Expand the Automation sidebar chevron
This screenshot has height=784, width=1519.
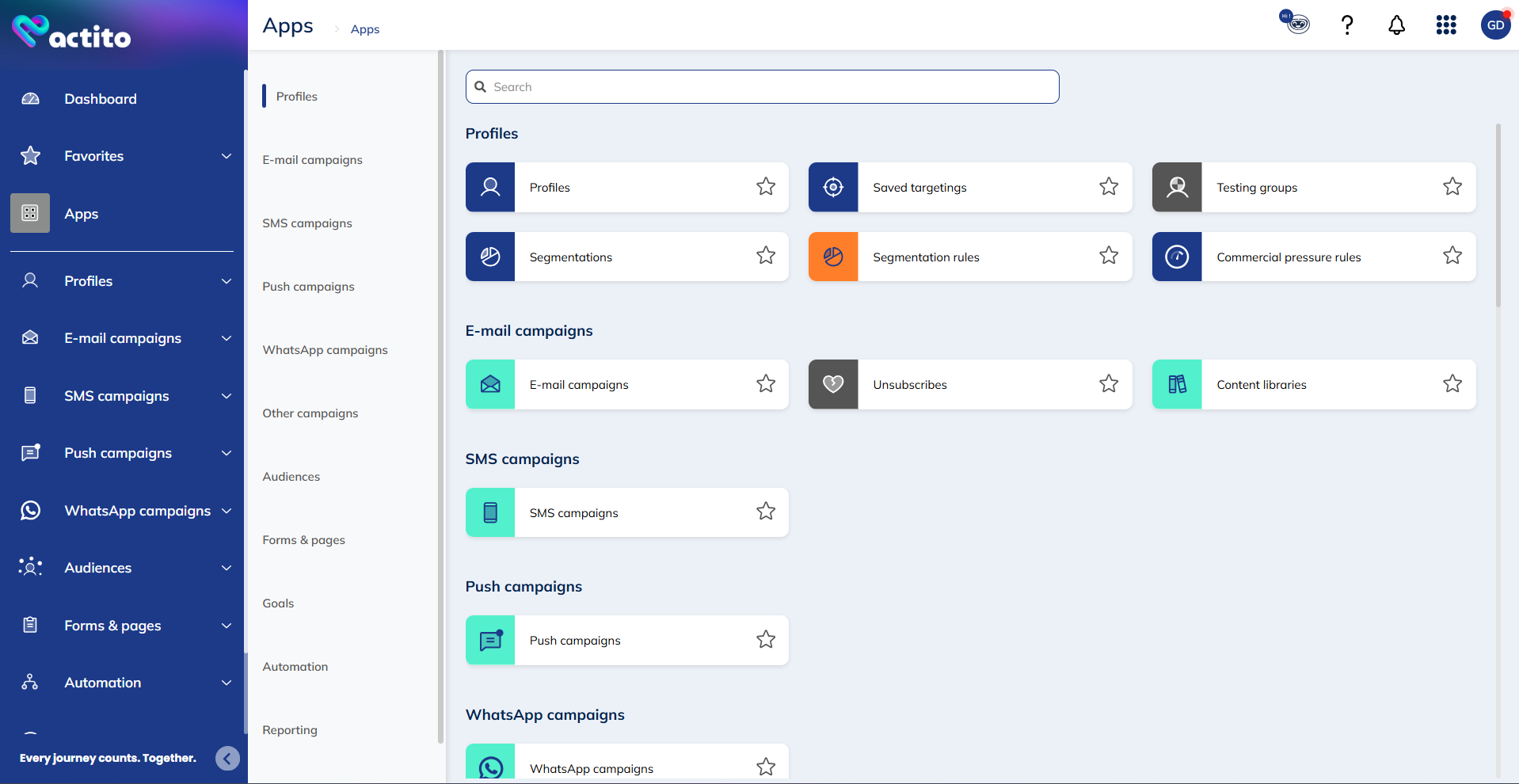coord(227,683)
